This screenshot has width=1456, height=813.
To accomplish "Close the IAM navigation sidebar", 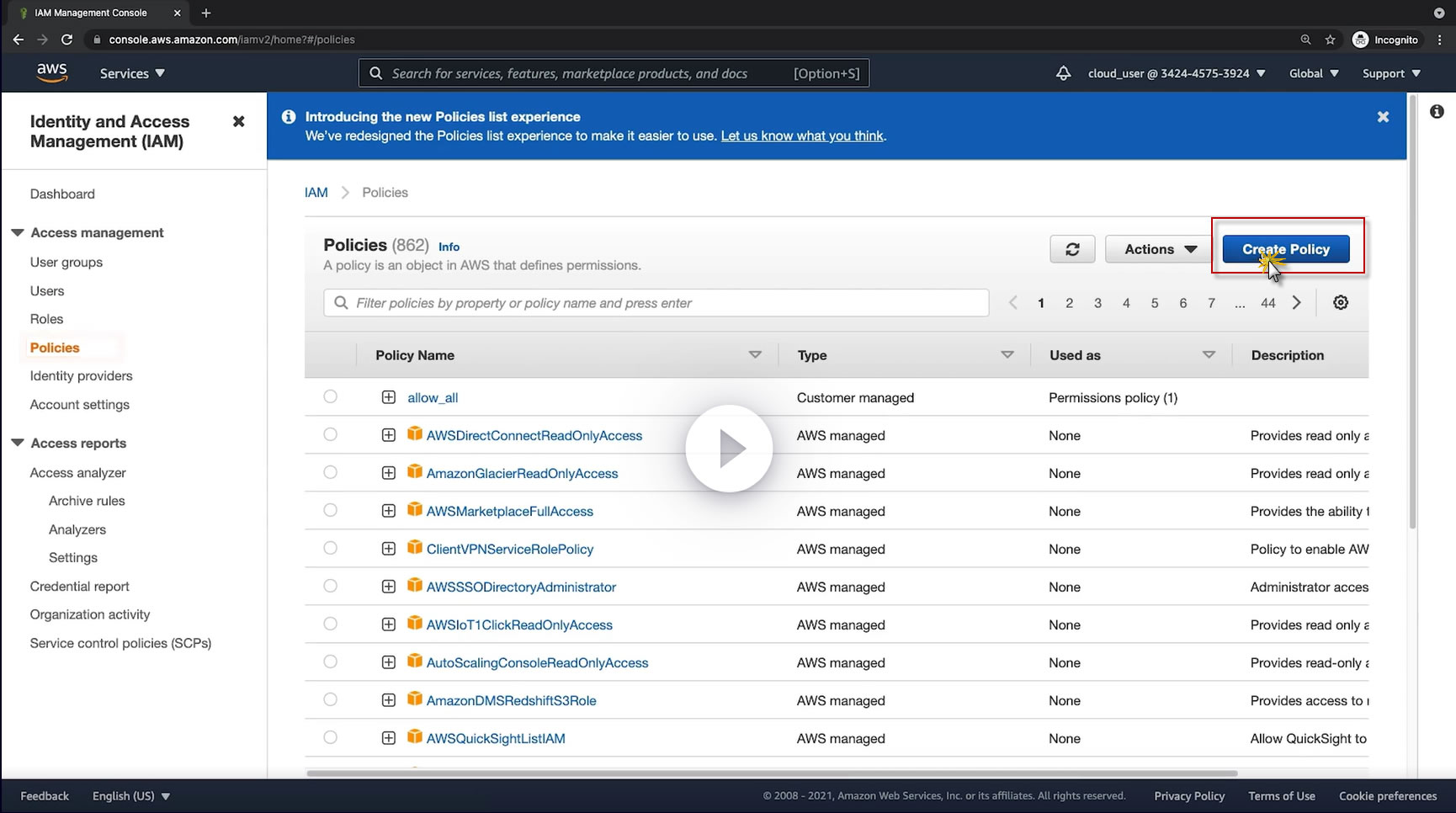I will tap(238, 122).
